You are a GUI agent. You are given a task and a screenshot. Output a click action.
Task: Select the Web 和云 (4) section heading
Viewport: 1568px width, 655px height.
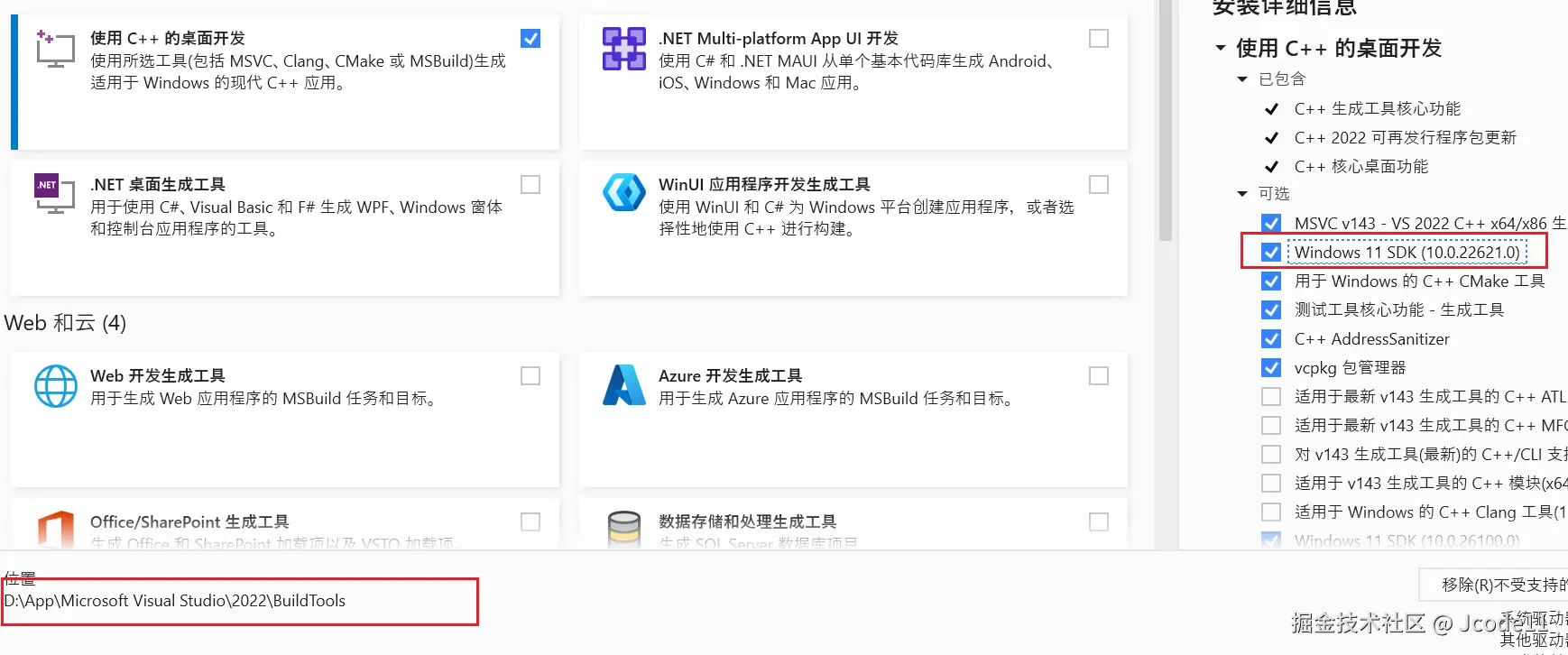click(x=65, y=323)
